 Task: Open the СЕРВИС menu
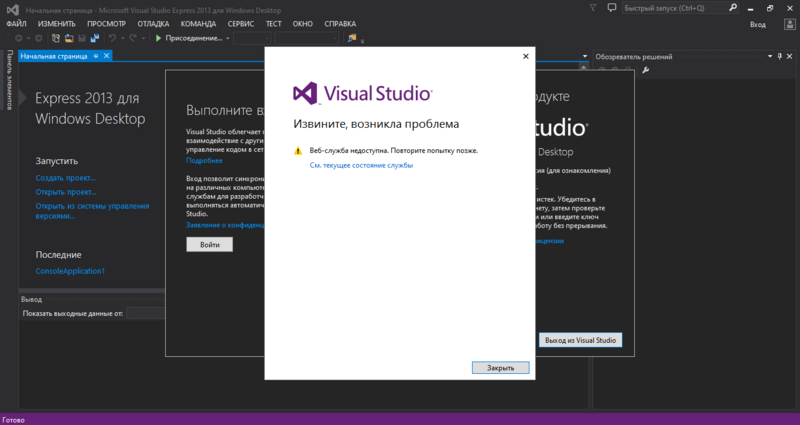(x=241, y=24)
